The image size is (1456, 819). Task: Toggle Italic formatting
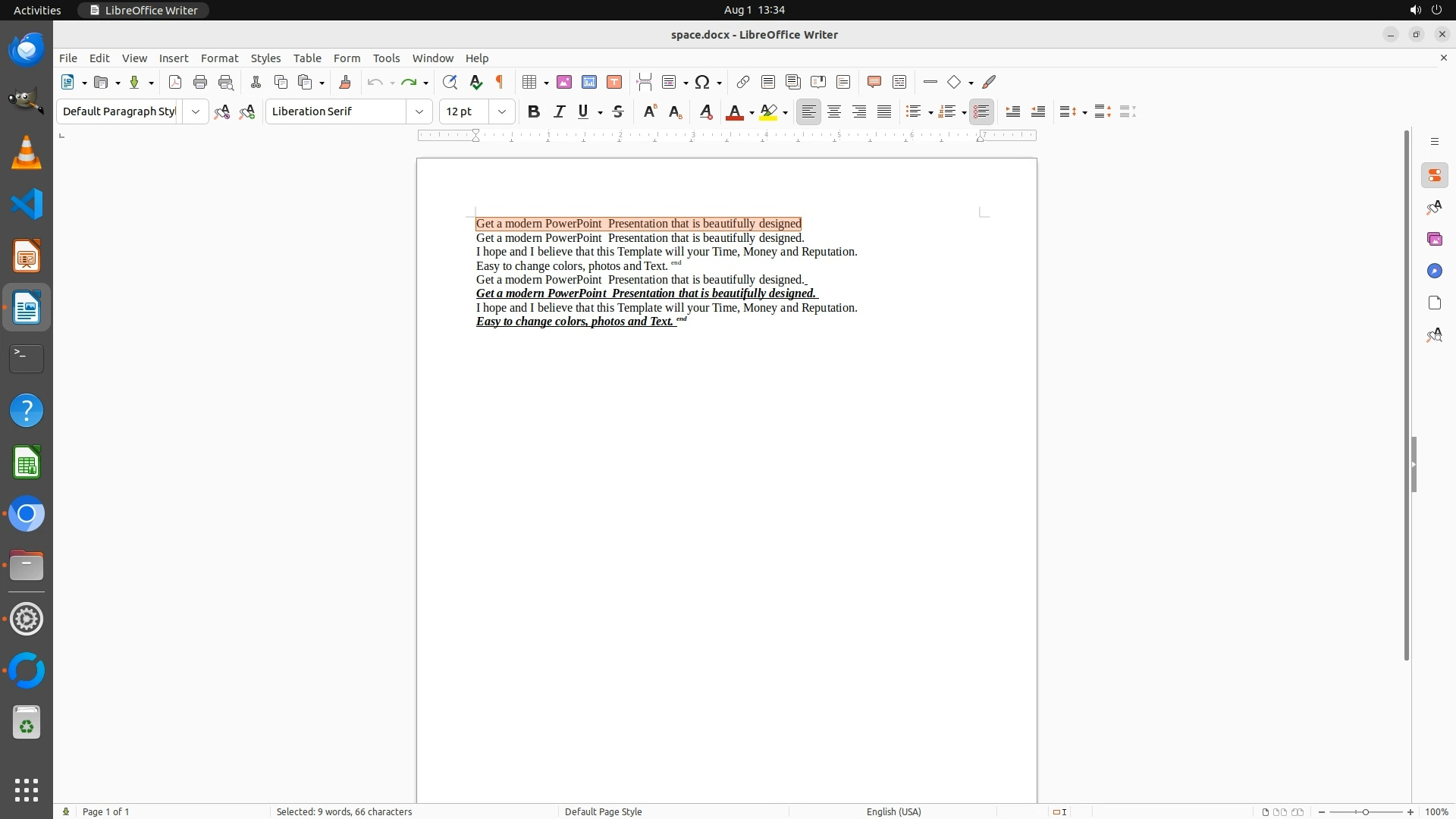click(x=559, y=111)
